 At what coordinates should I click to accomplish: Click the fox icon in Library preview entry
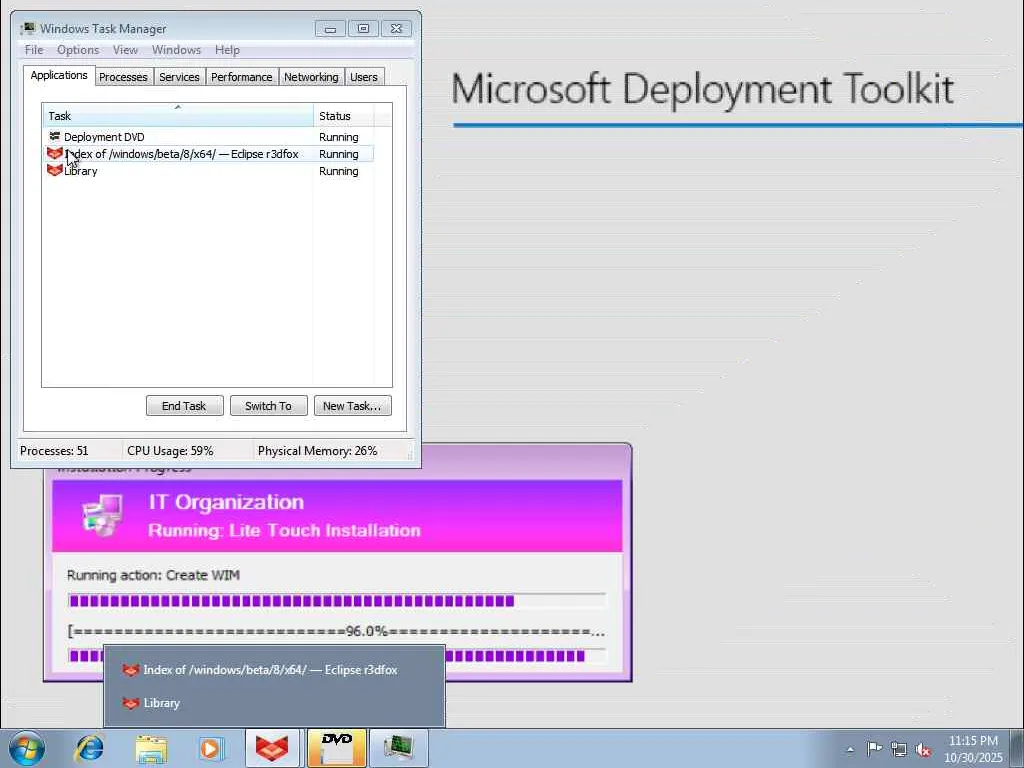tap(131, 703)
